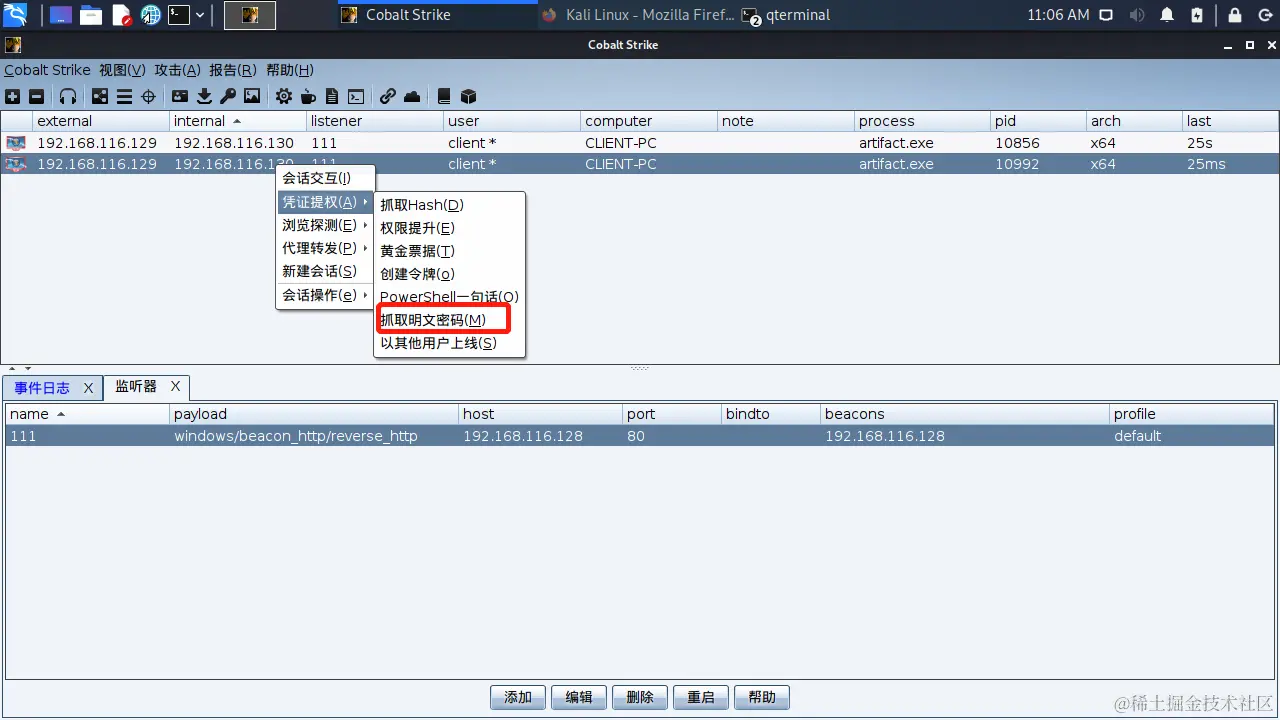Expand the 凭证提权(A) submenu
Image resolution: width=1280 pixels, height=720 pixels.
pyautogui.click(x=325, y=202)
